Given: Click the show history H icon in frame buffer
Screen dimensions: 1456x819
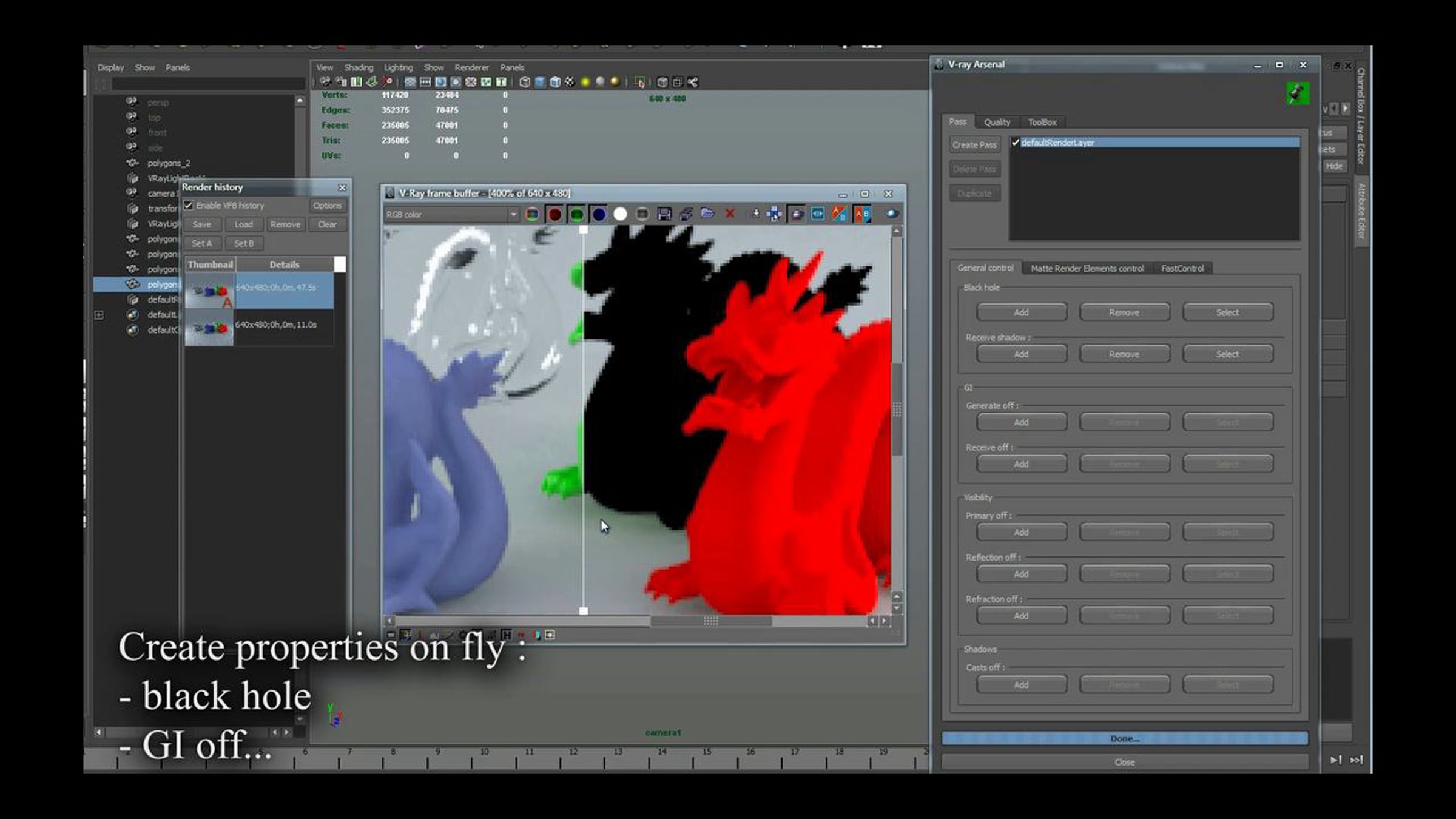Looking at the screenshot, I should (x=506, y=635).
